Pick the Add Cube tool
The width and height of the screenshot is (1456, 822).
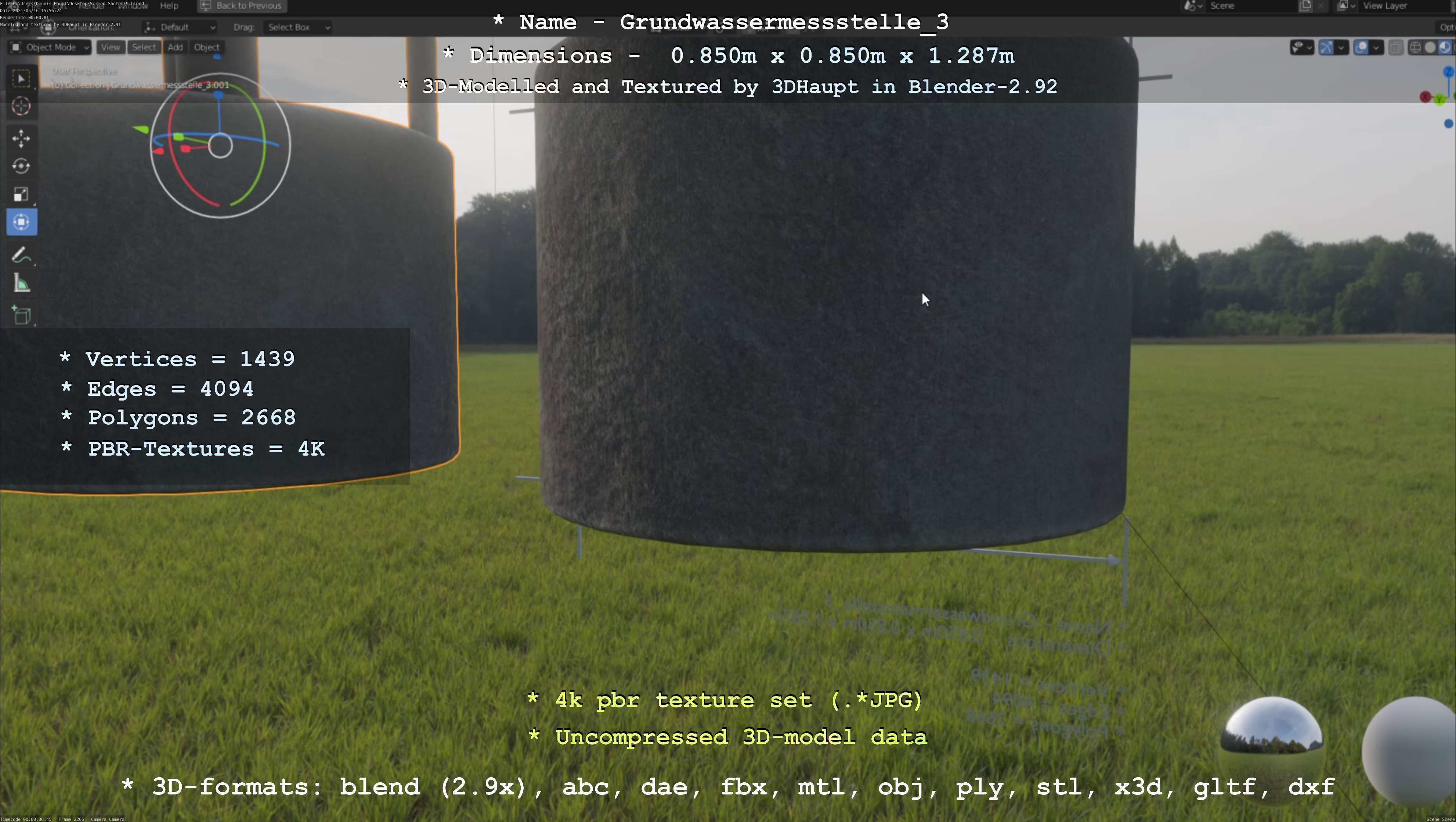pos(21,315)
